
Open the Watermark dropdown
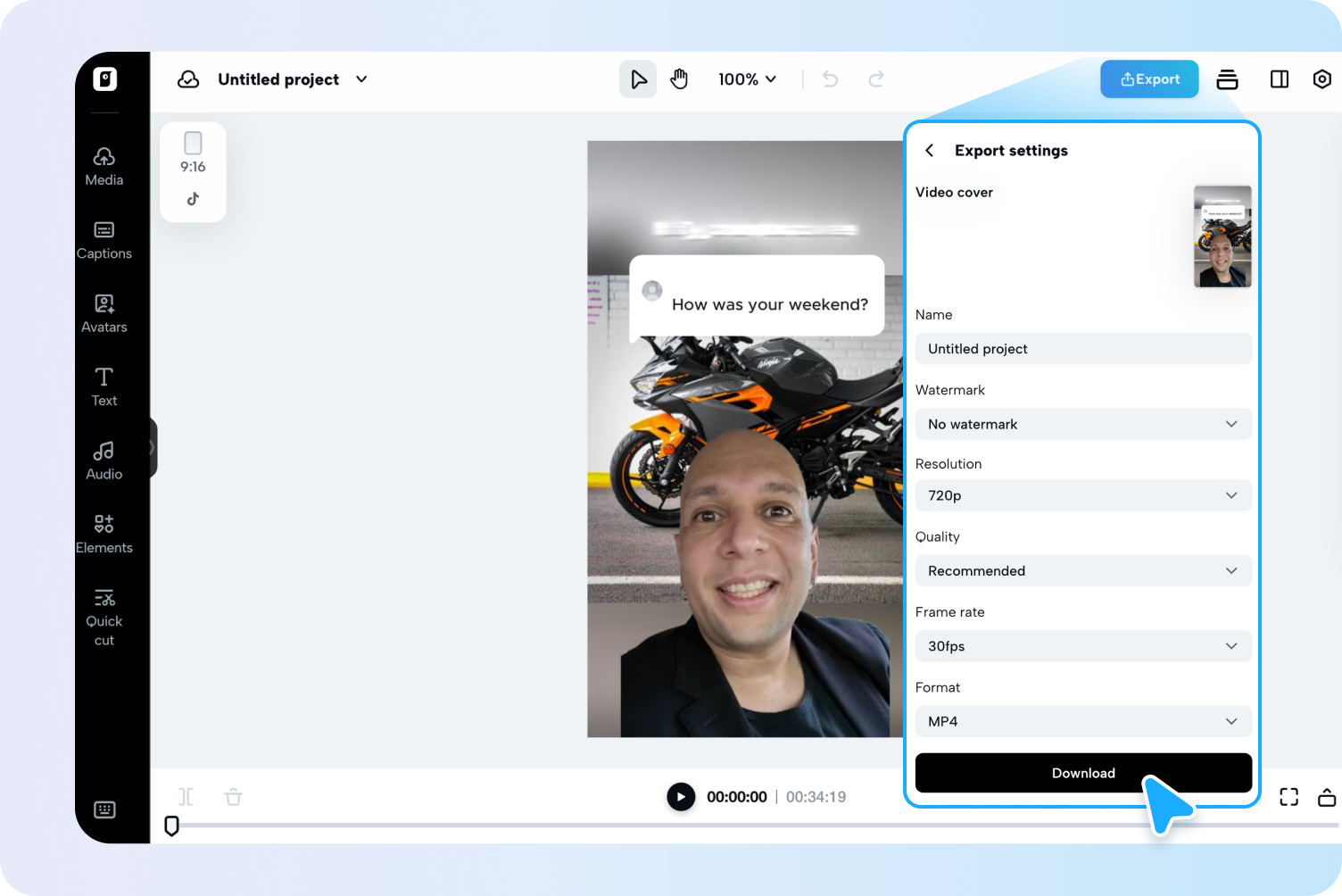(x=1083, y=424)
